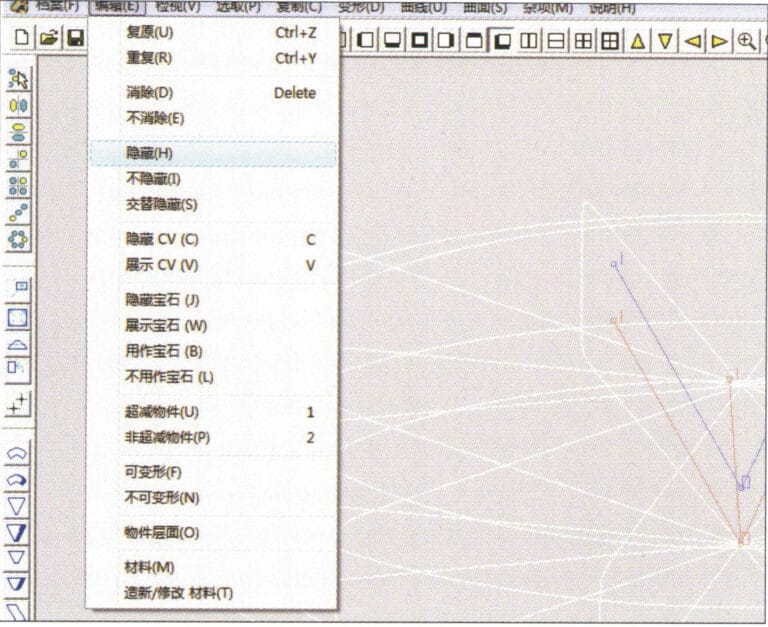
Task: Choose the up-down mirror copy tool
Action: (x=19, y=132)
